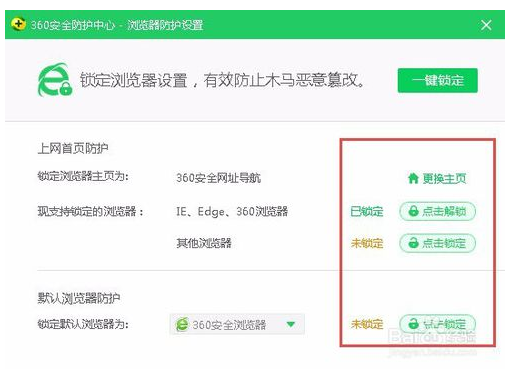
Task: Click 未锁定 status in 默认浏览器防护 section
Action: tap(367, 324)
